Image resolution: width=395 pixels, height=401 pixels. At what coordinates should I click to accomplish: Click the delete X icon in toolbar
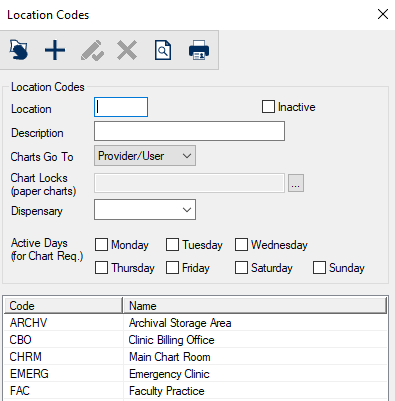point(127,50)
